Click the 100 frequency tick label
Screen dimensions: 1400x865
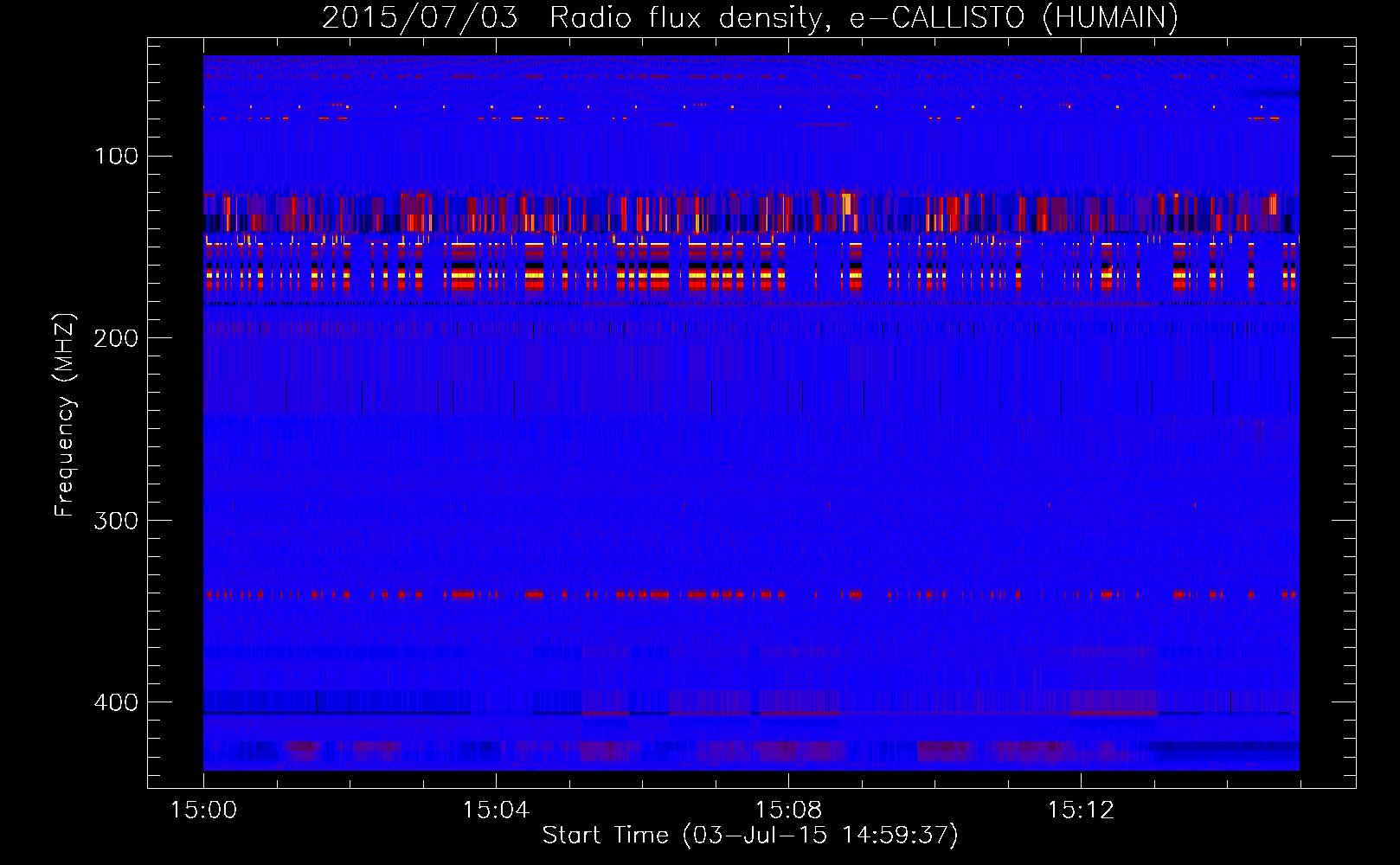(117, 157)
